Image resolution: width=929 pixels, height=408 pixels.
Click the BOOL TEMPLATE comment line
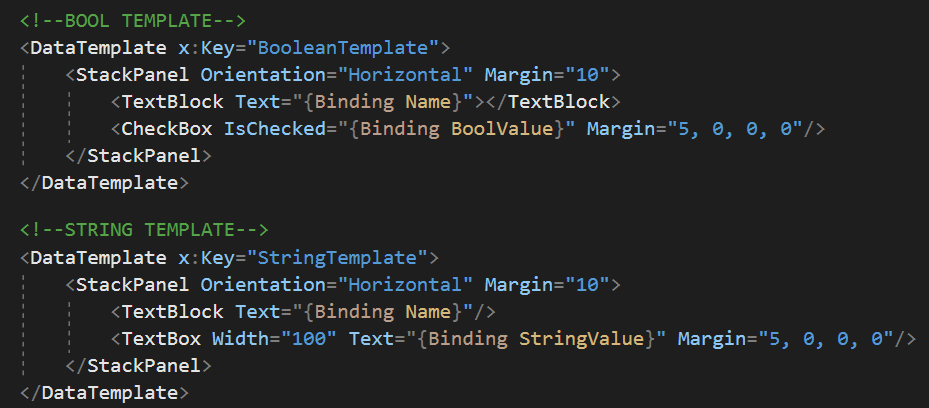(x=133, y=21)
